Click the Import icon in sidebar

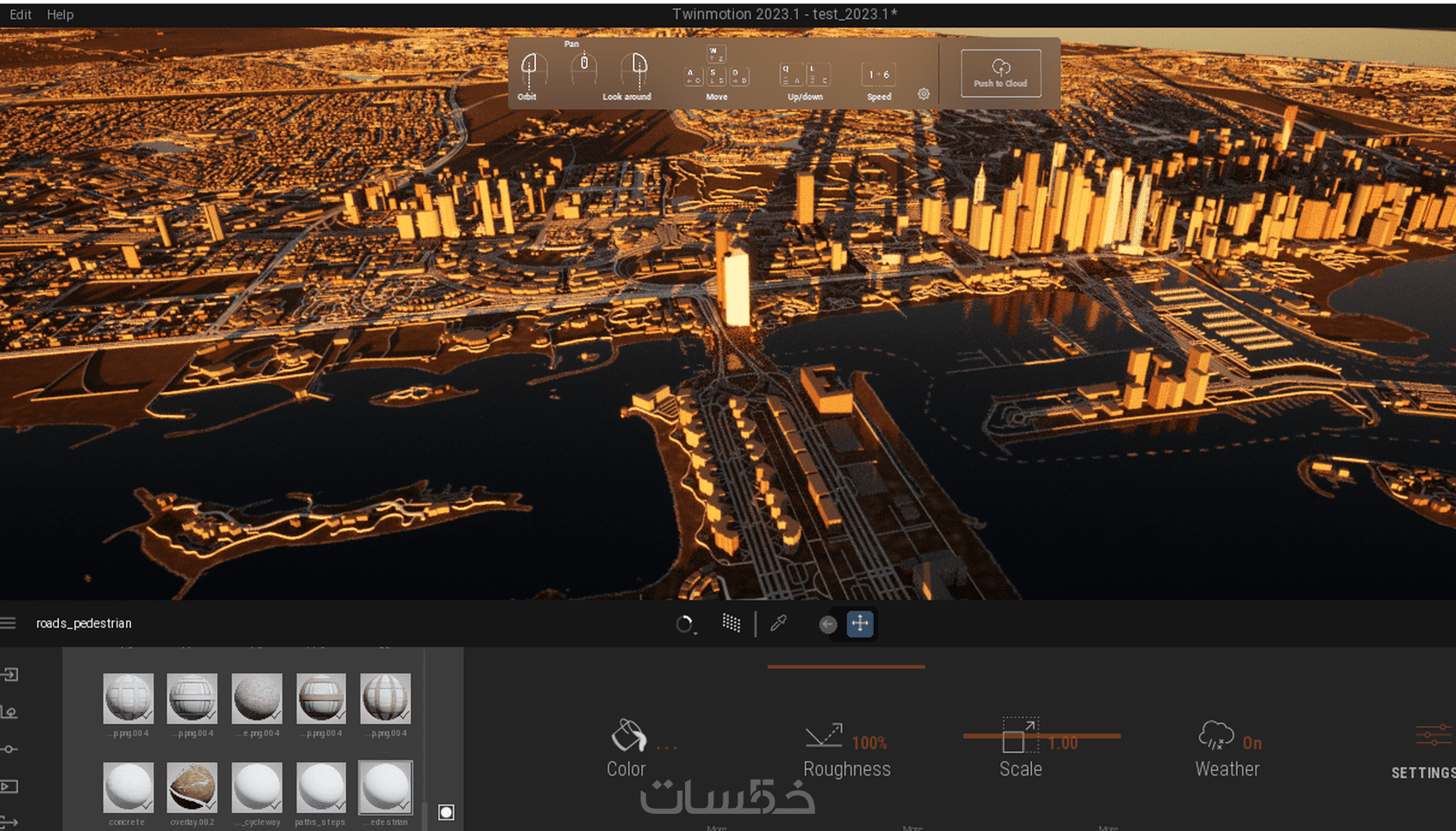pyautogui.click(x=9, y=674)
